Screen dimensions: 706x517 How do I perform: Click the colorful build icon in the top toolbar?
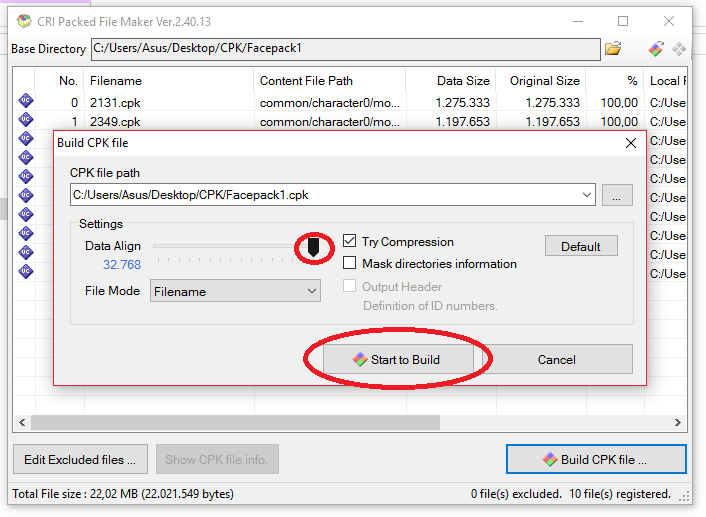(656, 49)
